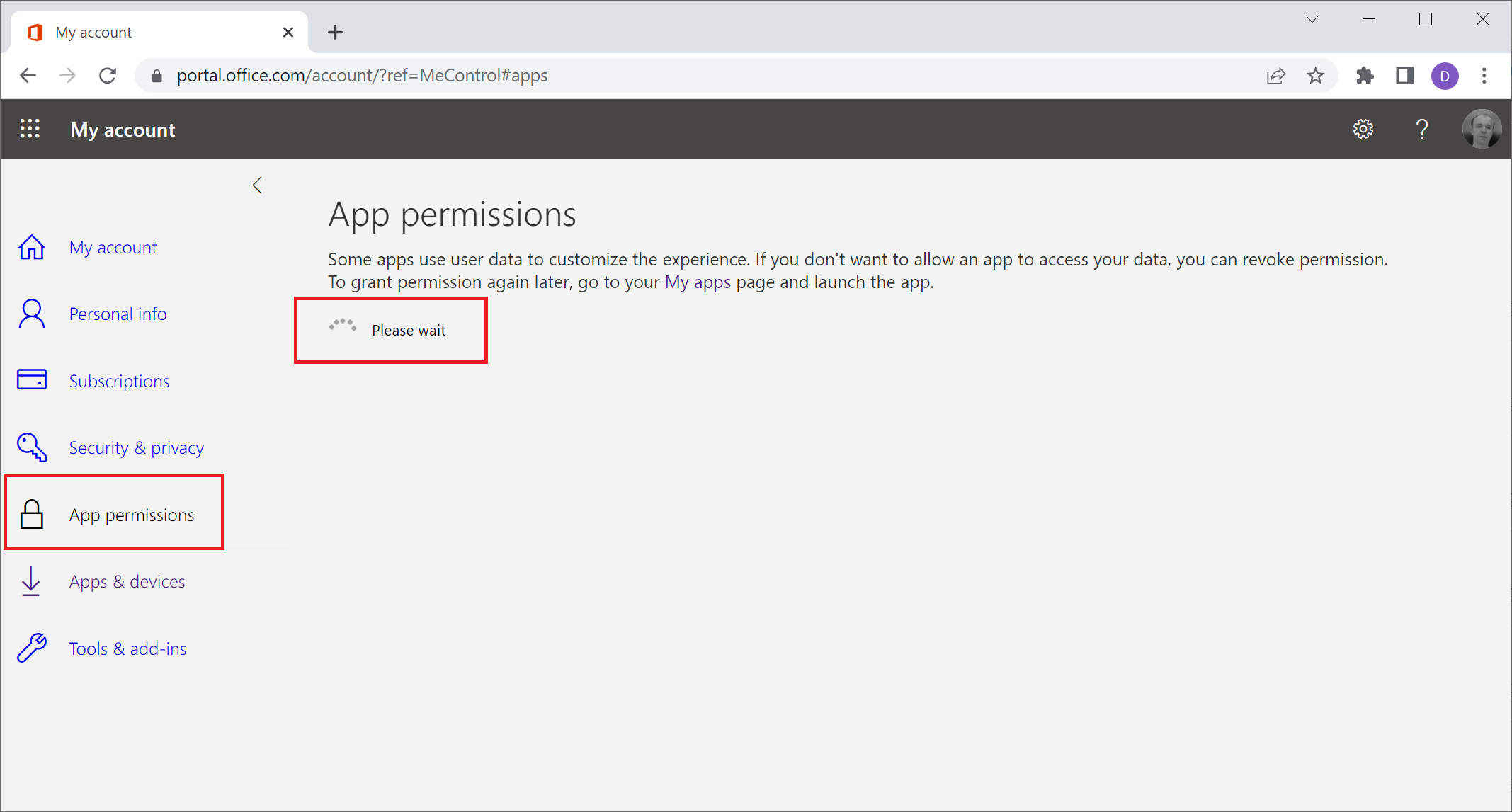Click the Please wait progress indicator

pyautogui.click(x=390, y=330)
